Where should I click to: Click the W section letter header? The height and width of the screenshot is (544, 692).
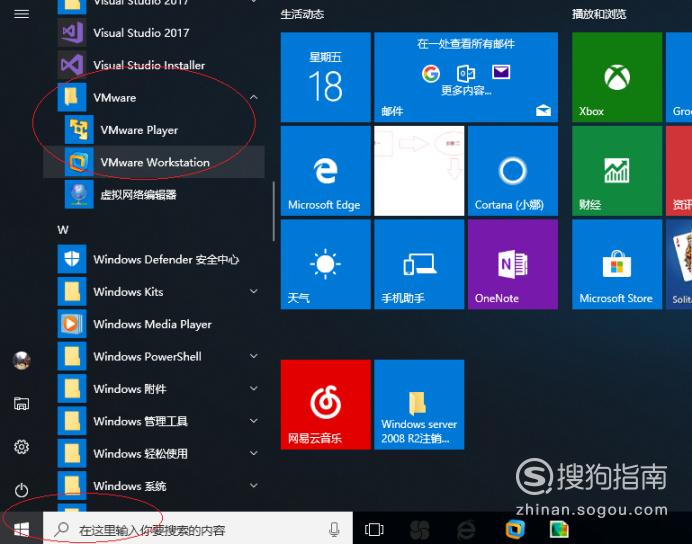63,230
